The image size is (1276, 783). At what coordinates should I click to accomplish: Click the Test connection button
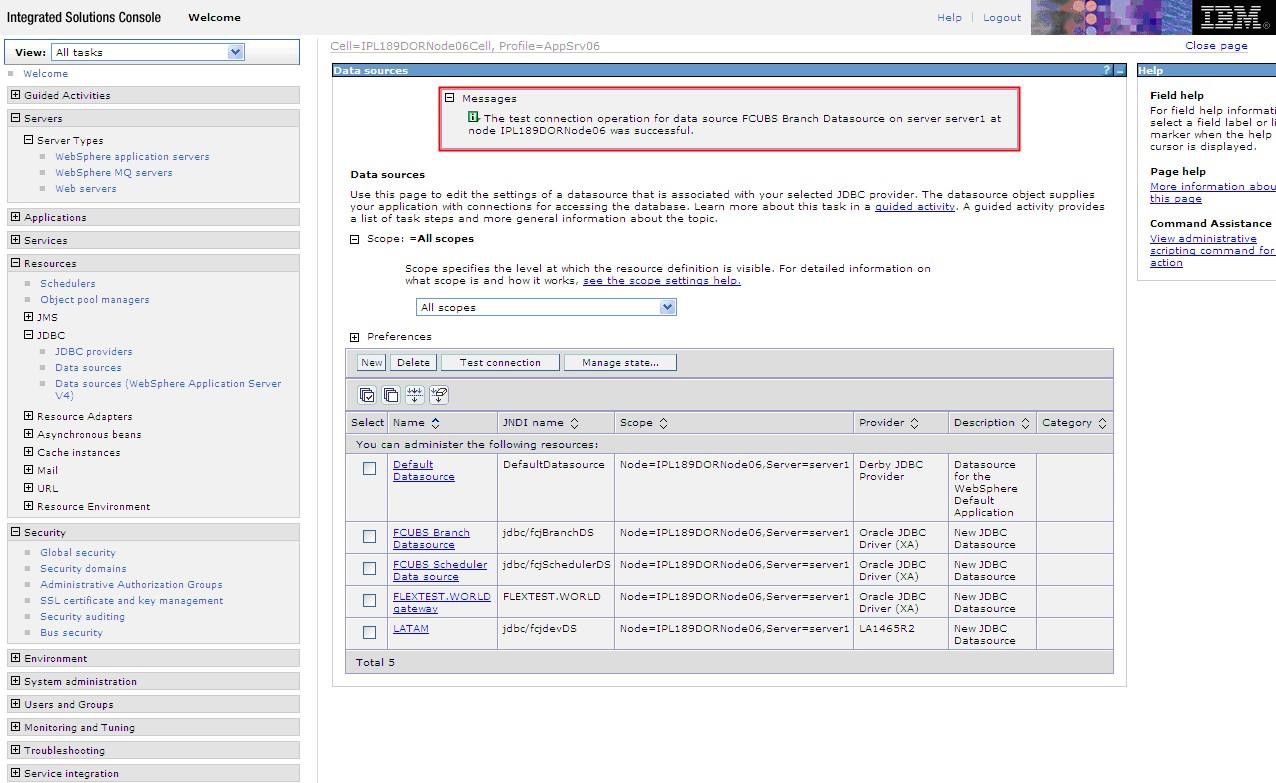click(500, 363)
